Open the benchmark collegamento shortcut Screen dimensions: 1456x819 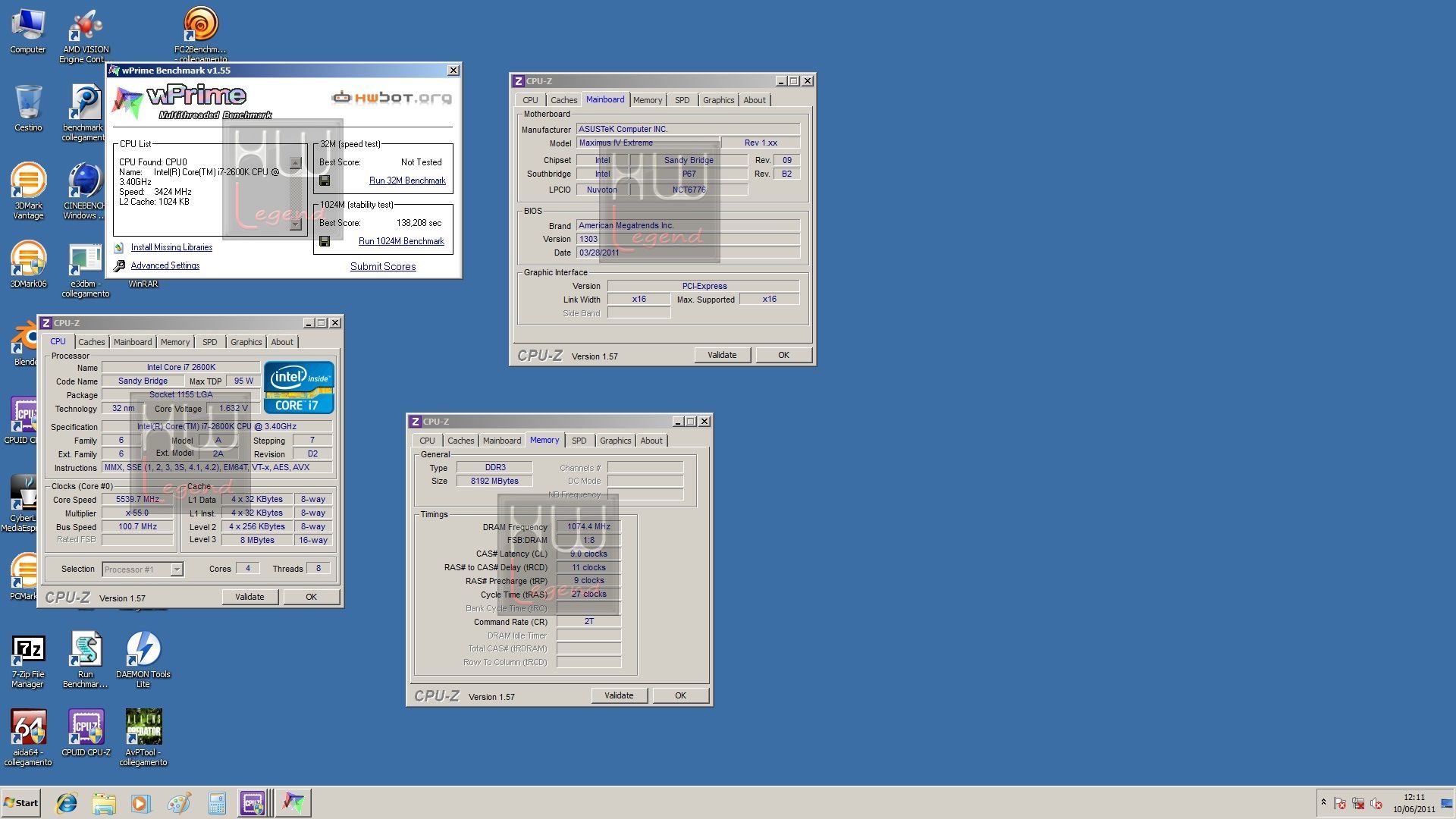[x=83, y=112]
